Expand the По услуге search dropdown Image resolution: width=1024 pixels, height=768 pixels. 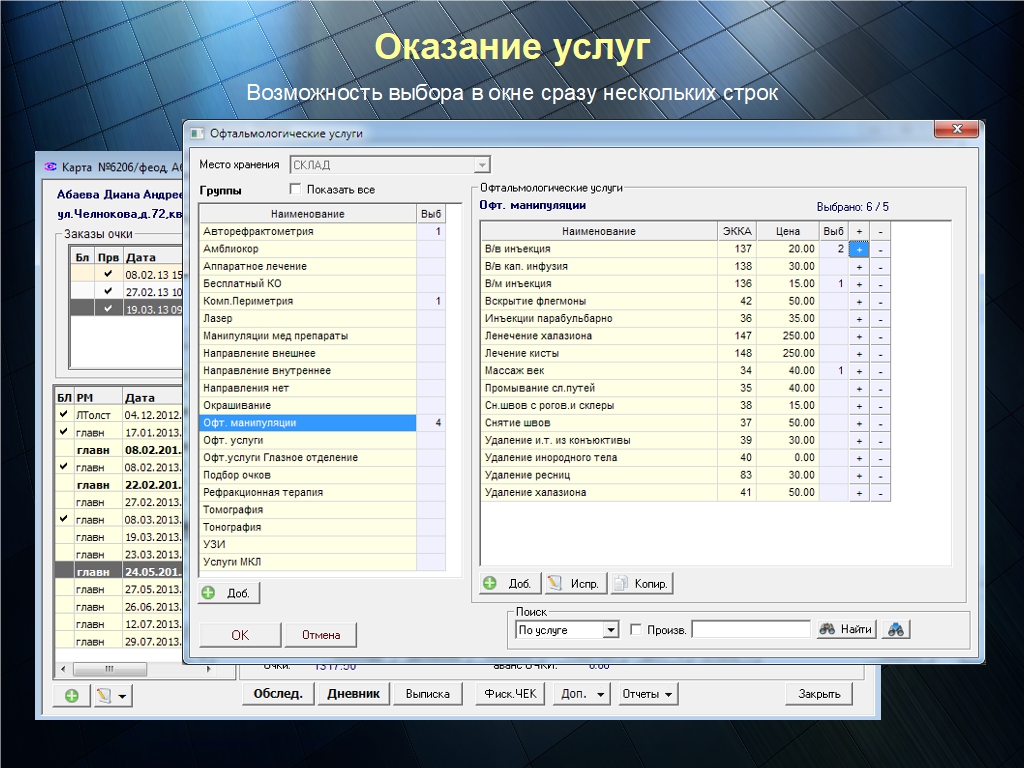[611, 630]
